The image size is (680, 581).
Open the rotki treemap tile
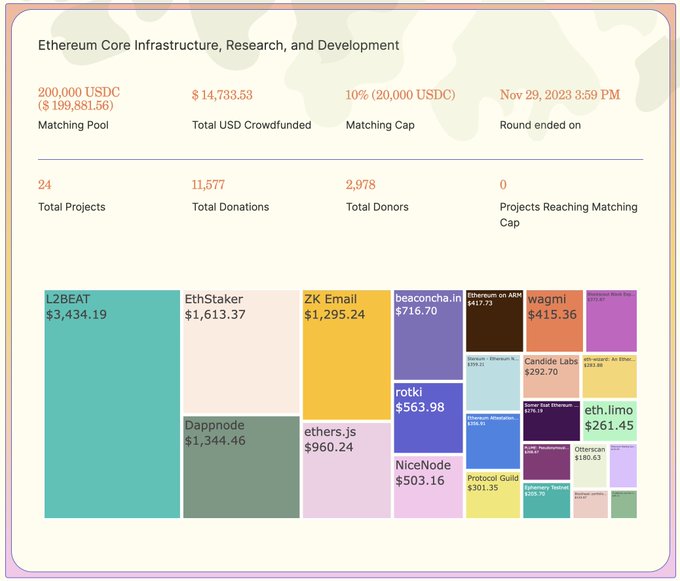click(428, 418)
